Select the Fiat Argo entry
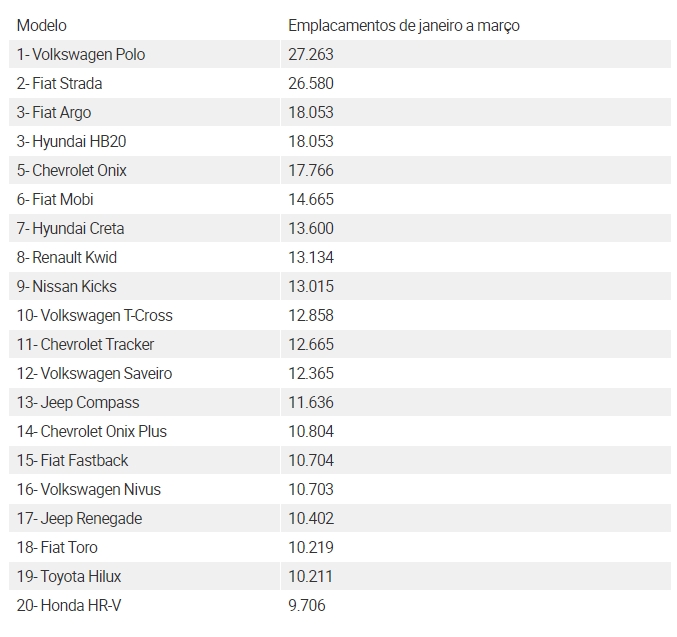The height and width of the screenshot is (637, 677). click(x=55, y=112)
